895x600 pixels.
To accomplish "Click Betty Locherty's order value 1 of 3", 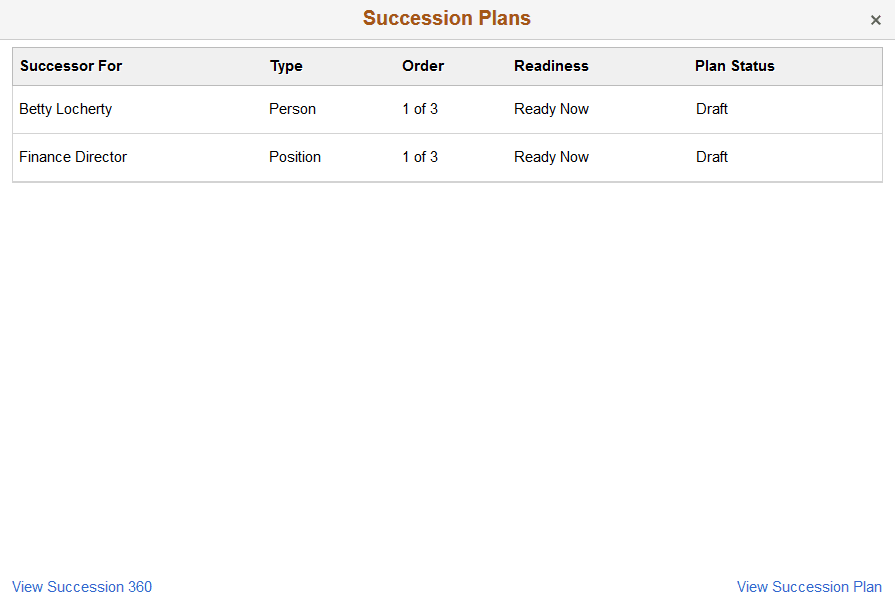I will [420, 109].
